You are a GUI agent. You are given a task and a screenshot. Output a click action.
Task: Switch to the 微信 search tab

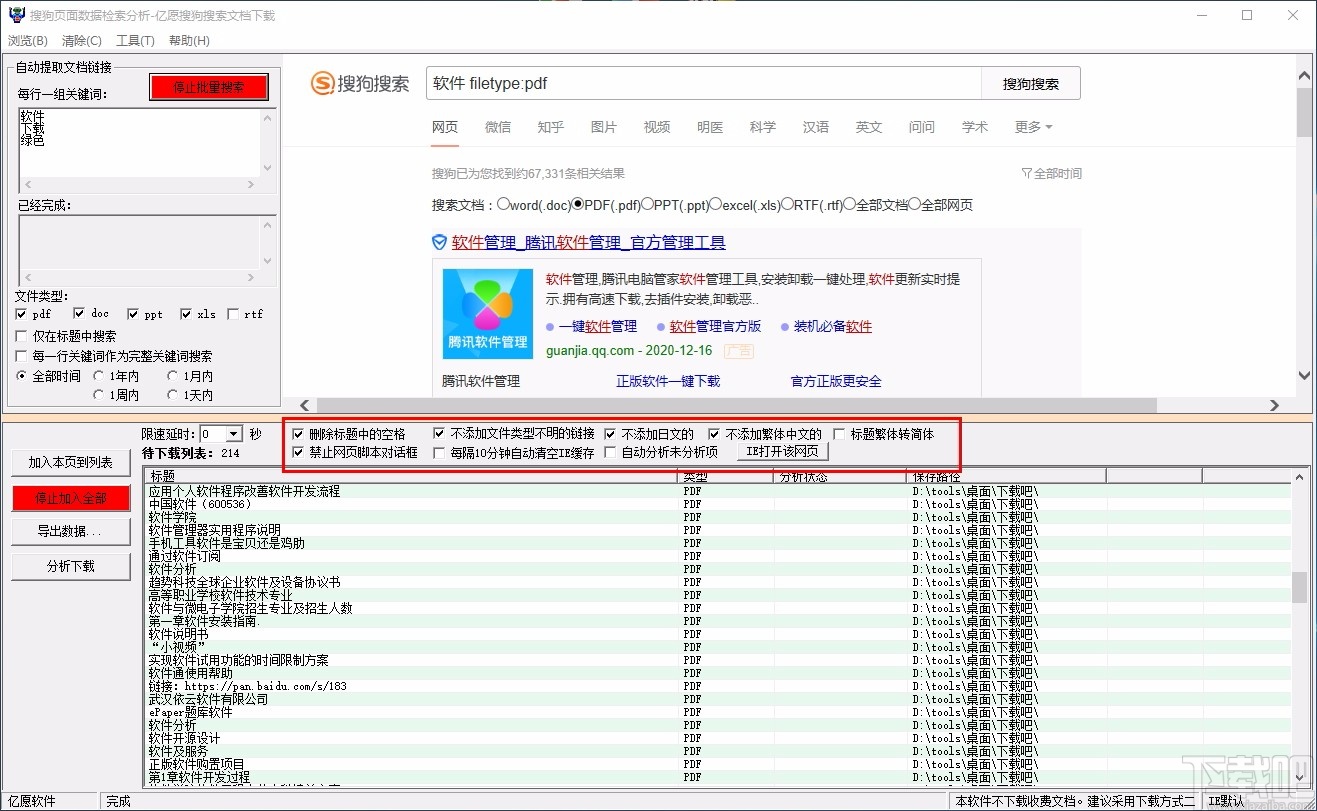coord(497,127)
